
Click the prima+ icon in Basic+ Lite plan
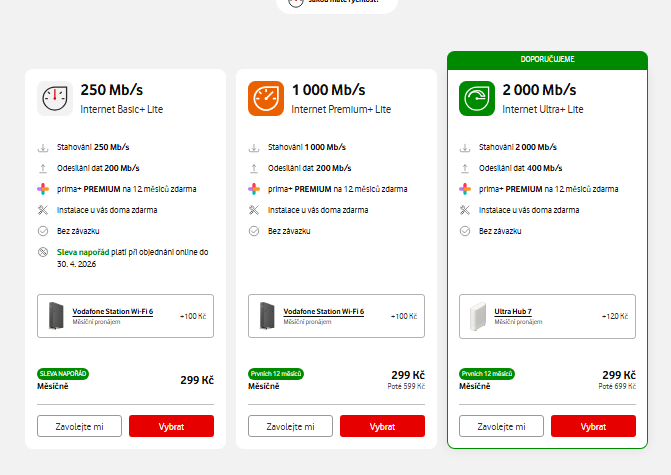pyautogui.click(x=43, y=189)
